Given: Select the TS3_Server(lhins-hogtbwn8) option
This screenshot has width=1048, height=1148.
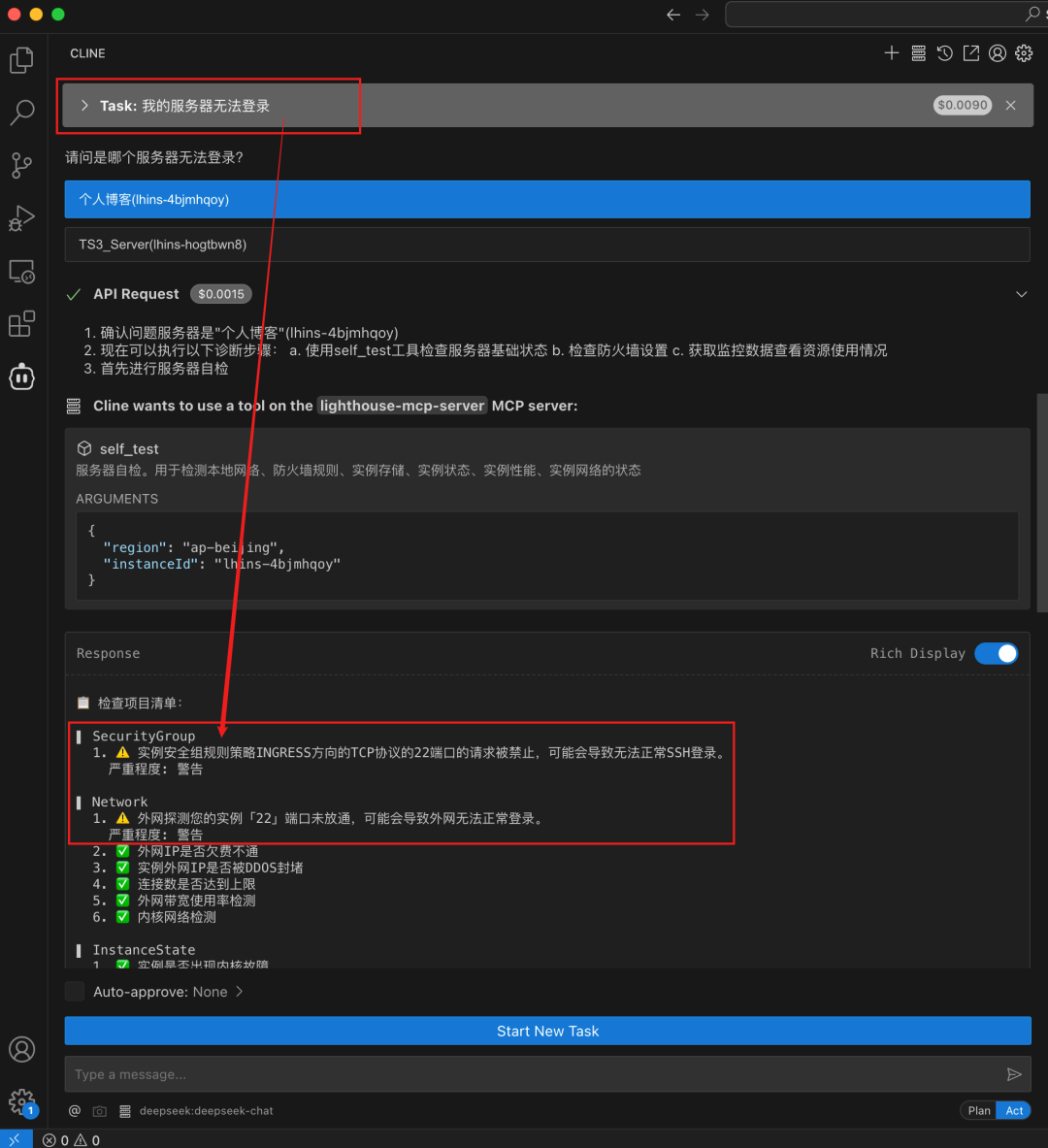Looking at the screenshot, I should click(x=547, y=245).
